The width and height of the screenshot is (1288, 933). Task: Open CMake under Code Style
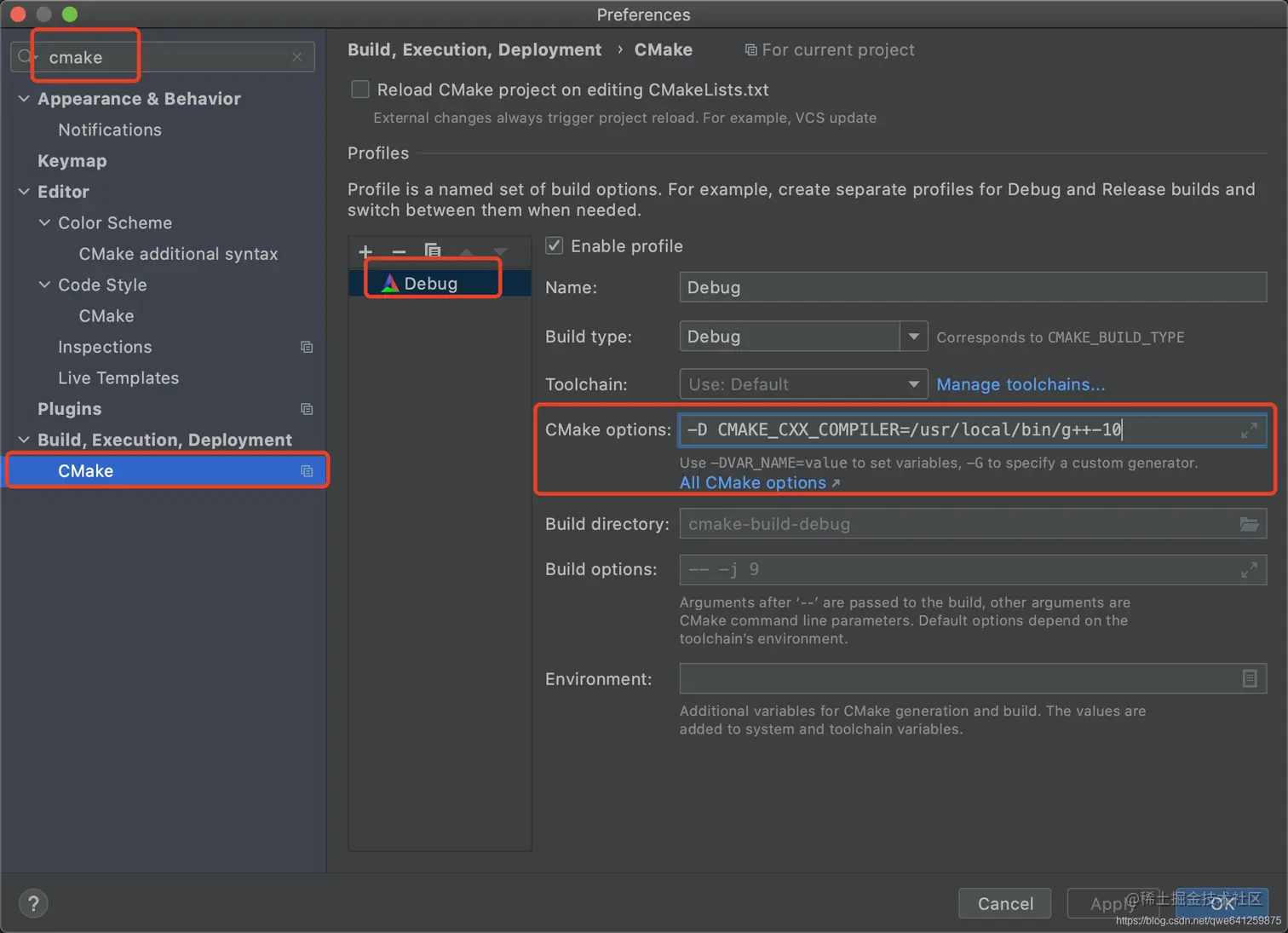click(106, 316)
